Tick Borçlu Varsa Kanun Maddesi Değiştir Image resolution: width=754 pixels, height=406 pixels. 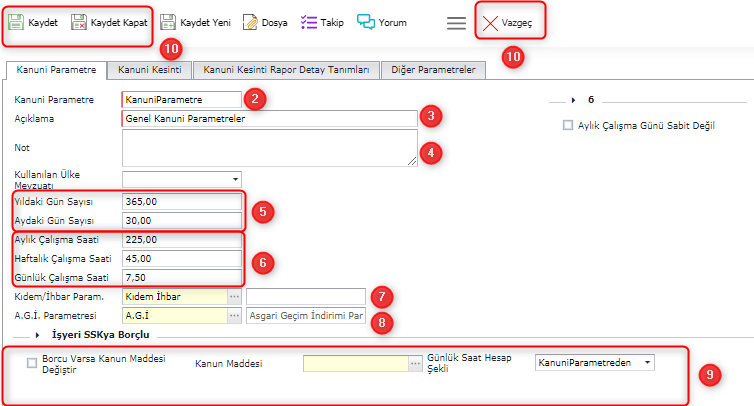point(33,363)
